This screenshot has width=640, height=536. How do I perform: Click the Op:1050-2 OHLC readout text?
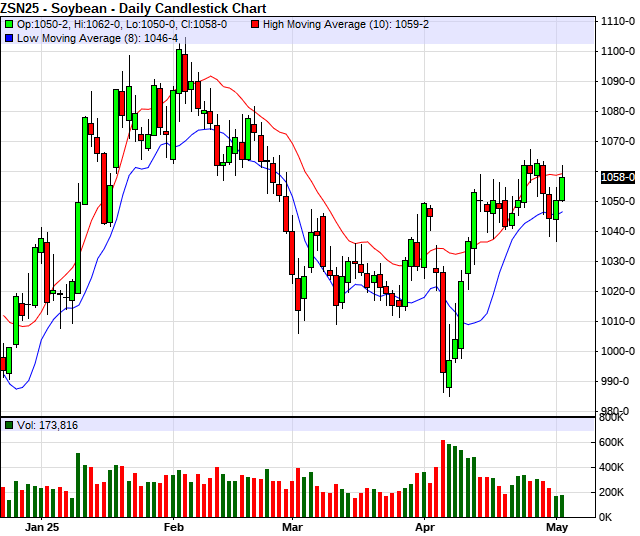coord(42,23)
